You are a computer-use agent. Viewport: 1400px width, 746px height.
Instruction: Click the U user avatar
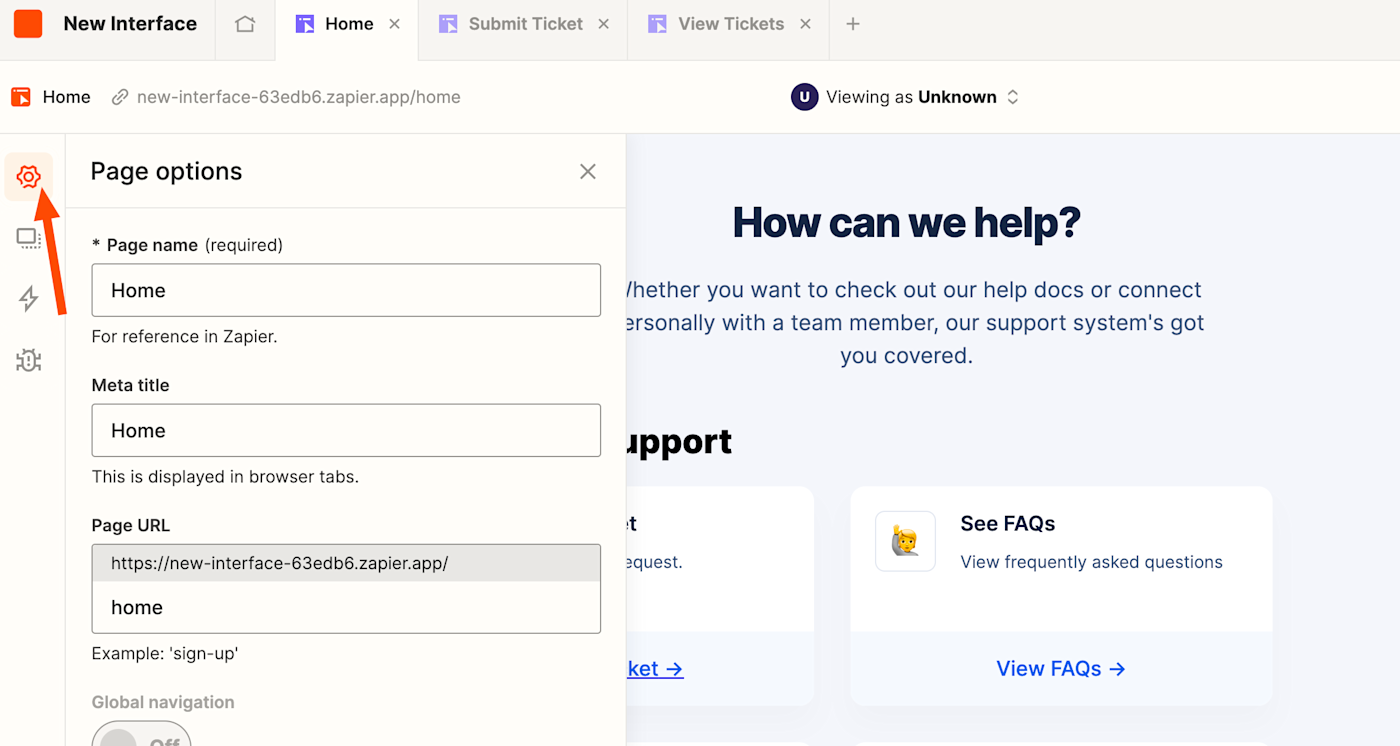[x=805, y=97]
